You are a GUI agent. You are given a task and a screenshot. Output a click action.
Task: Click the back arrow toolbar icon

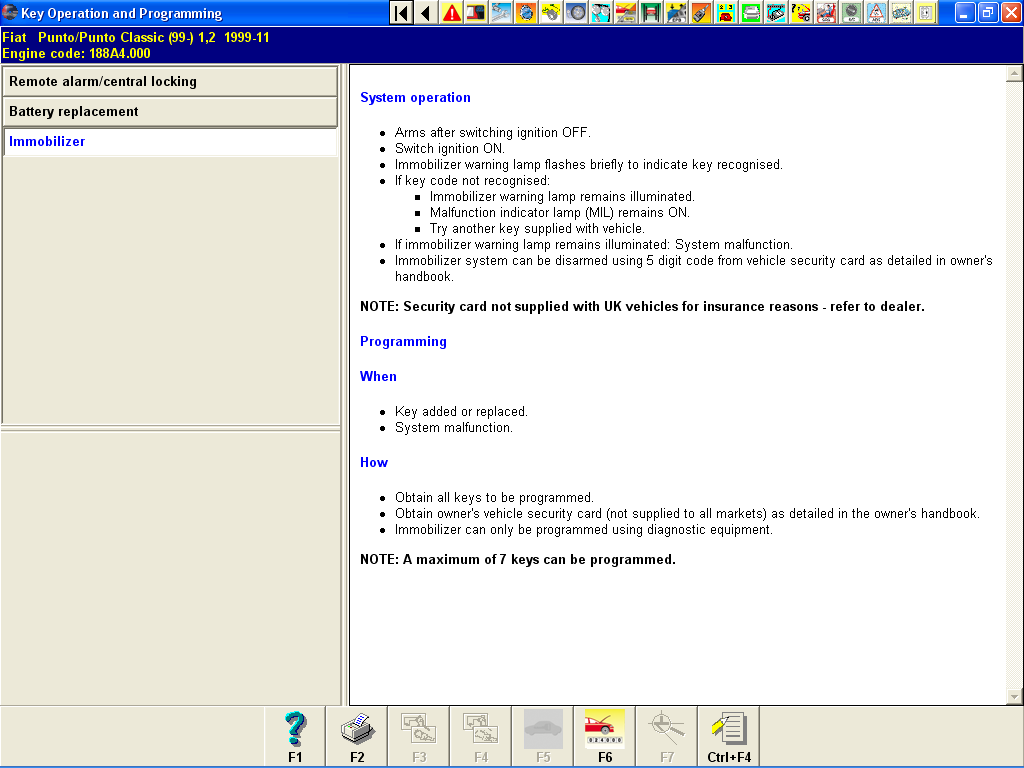[426, 12]
